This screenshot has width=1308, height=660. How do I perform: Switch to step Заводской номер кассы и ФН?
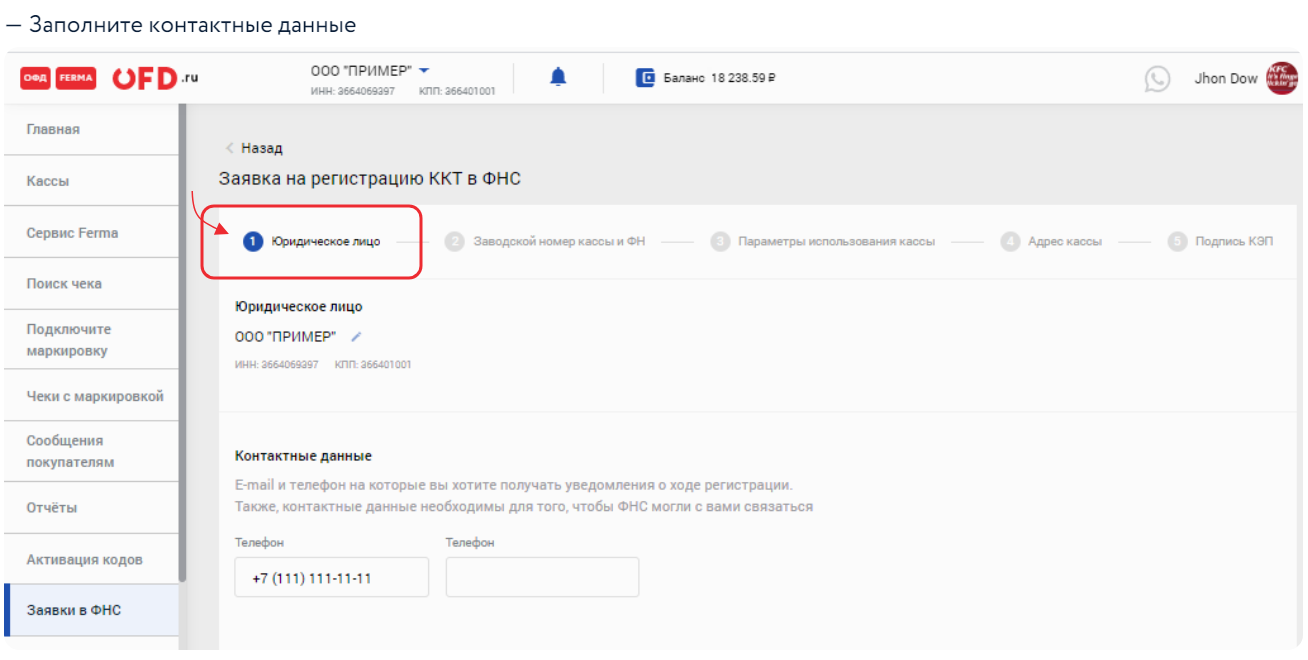coord(545,242)
